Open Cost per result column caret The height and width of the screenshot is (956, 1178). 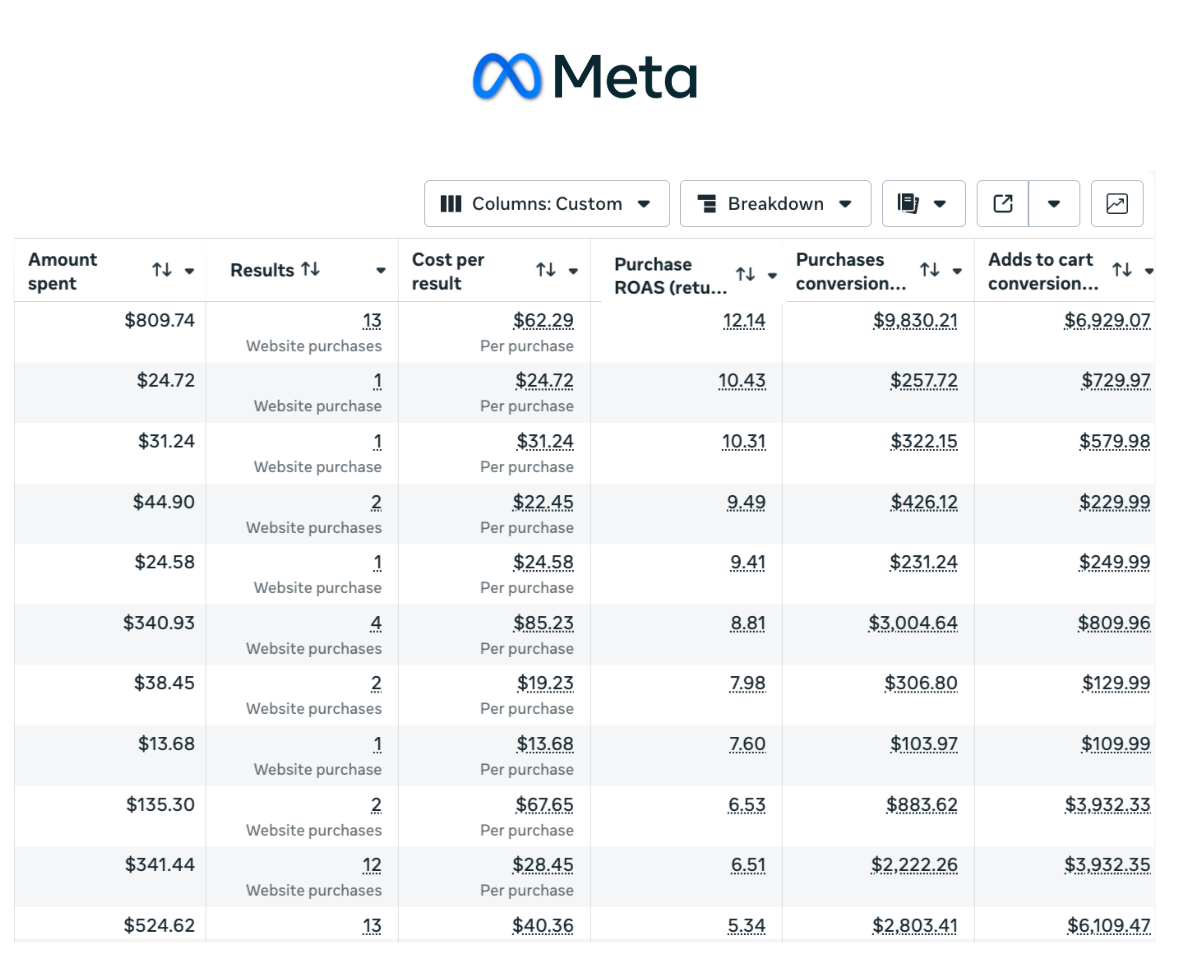click(x=573, y=271)
